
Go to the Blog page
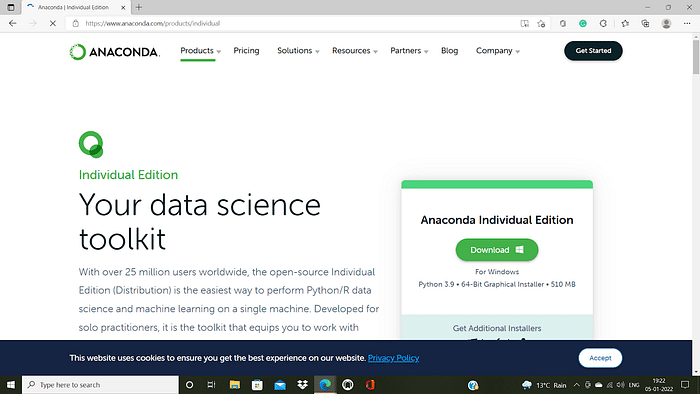coord(450,50)
